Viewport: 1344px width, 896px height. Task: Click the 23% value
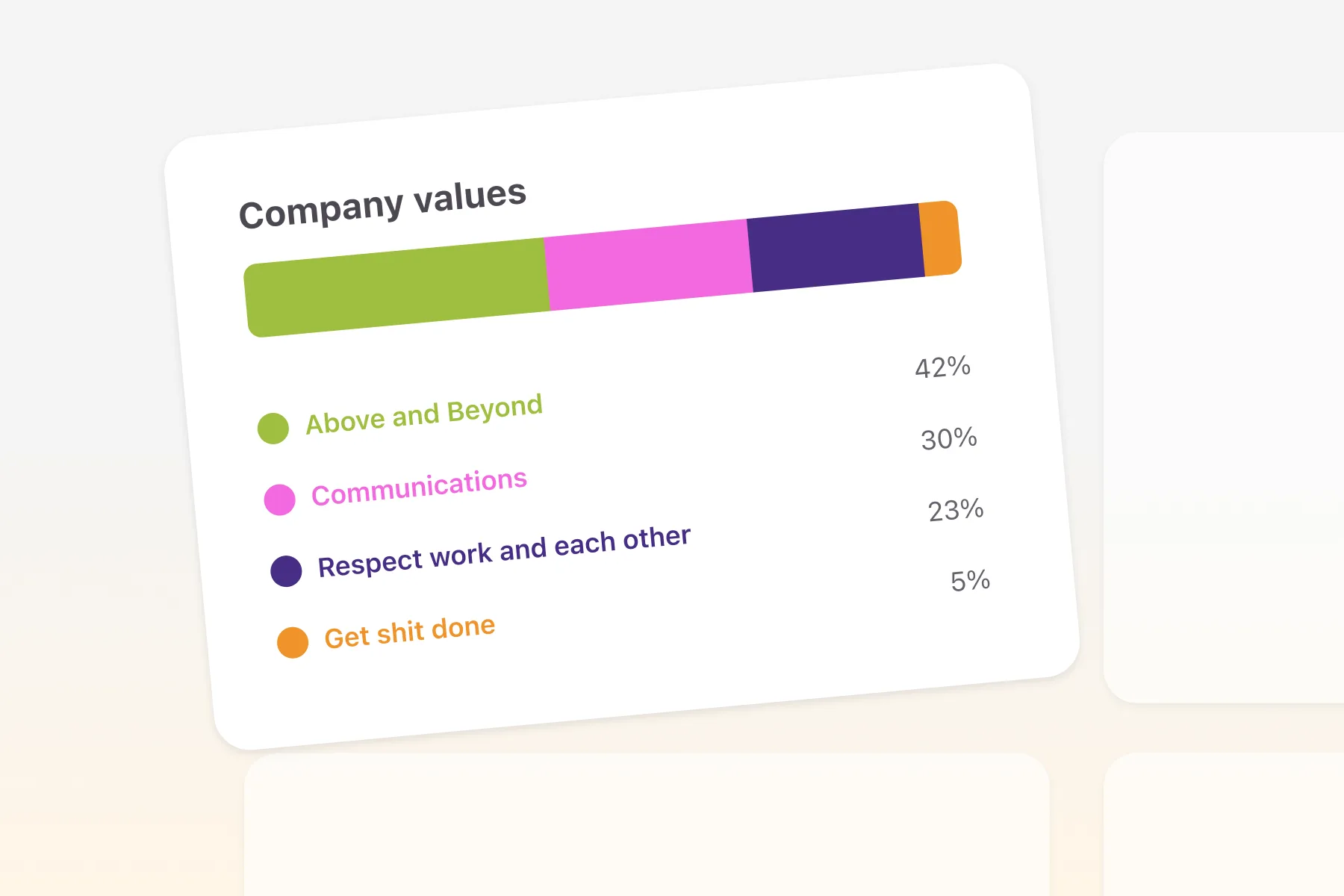pyautogui.click(x=956, y=511)
